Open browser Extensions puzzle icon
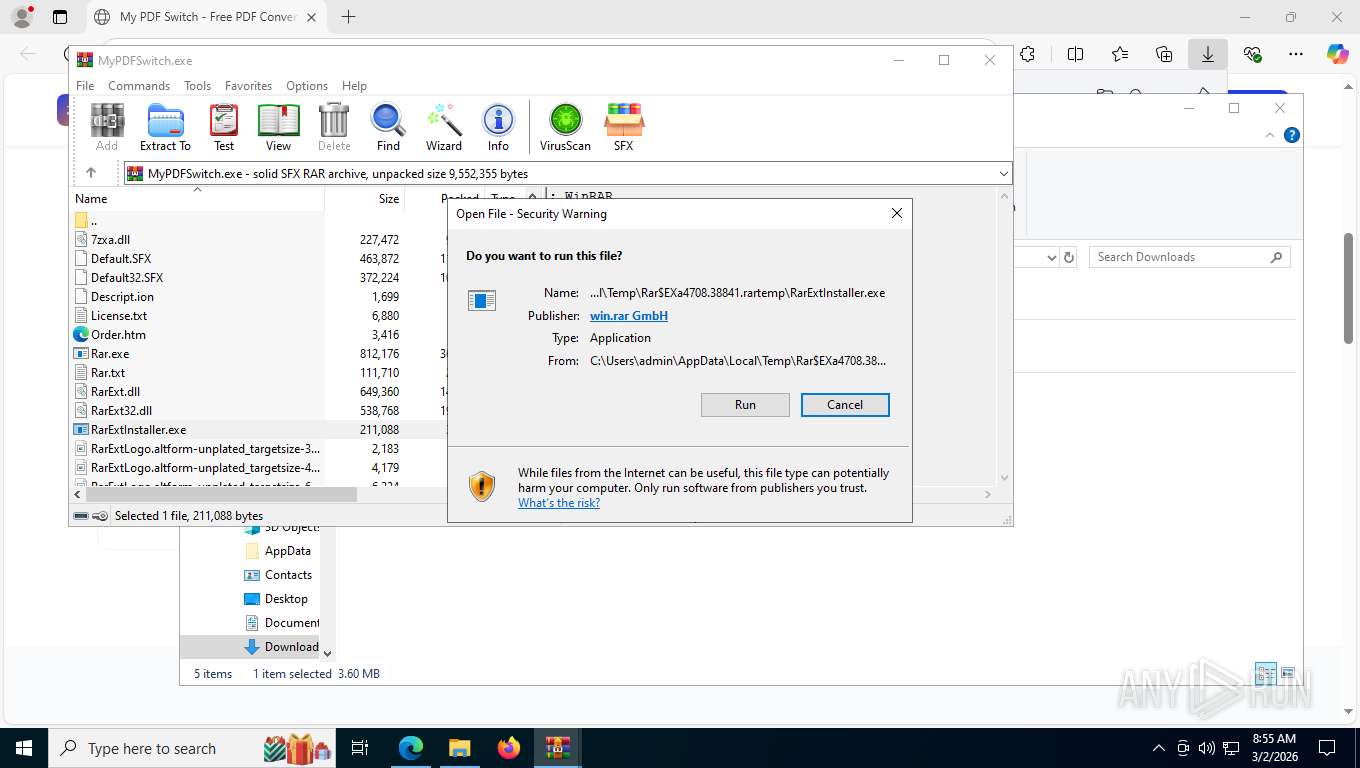The height and width of the screenshot is (768, 1360). click(x=1027, y=54)
